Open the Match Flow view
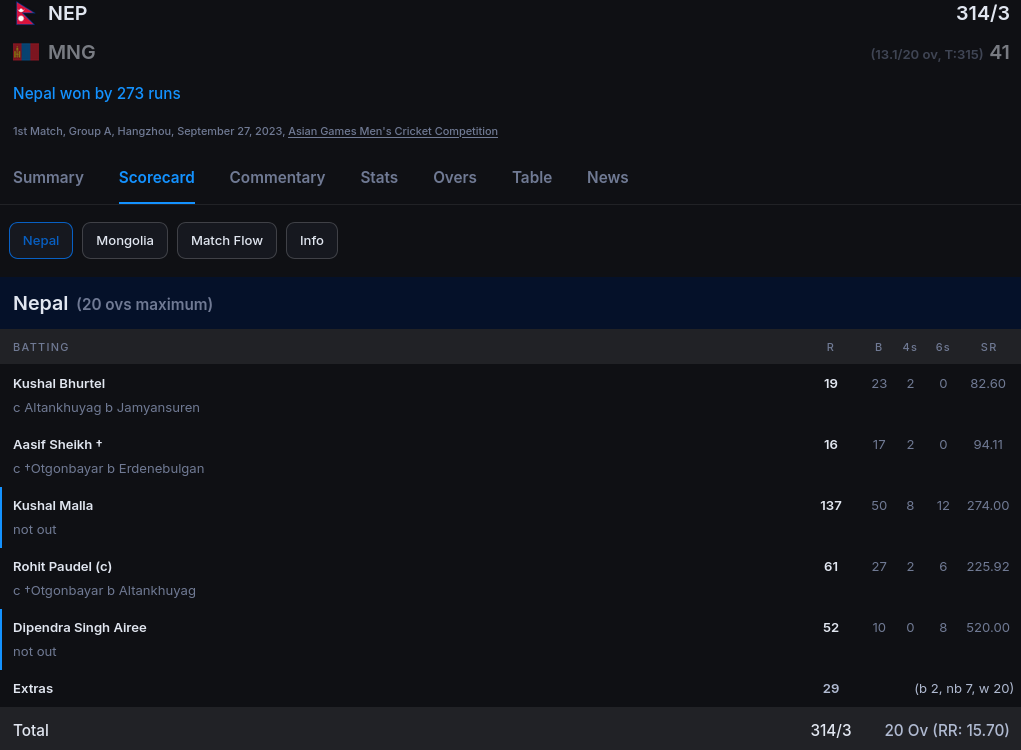1021x750 pixels. click(x=227, y=241)
